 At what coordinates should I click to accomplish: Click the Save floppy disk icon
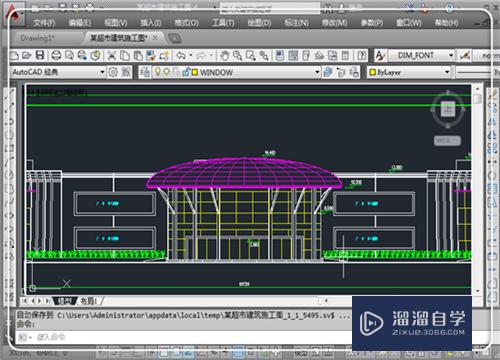pyautogui.click(x=40, y=55)
